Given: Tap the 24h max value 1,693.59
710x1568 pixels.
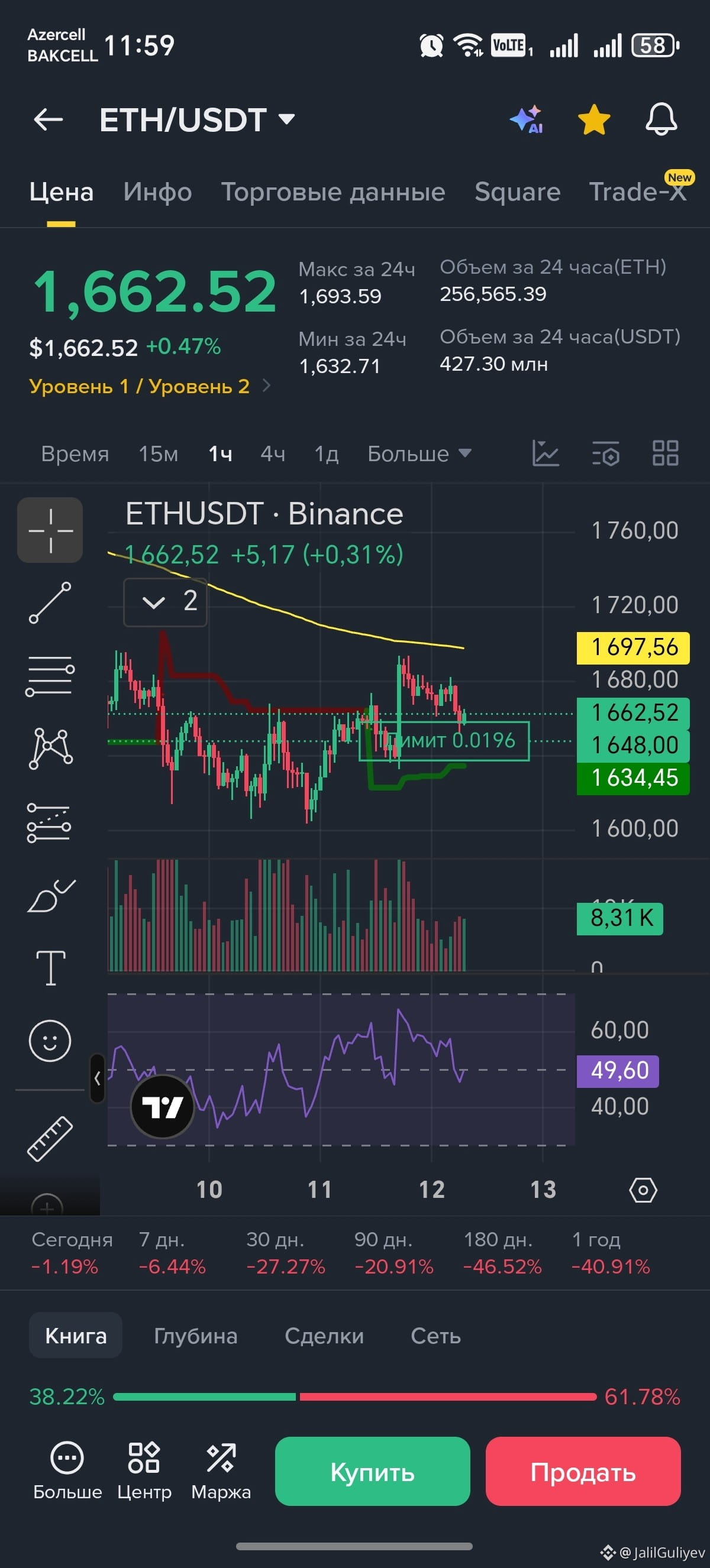Looking at the screenshot, I should (x=340, y=296).
